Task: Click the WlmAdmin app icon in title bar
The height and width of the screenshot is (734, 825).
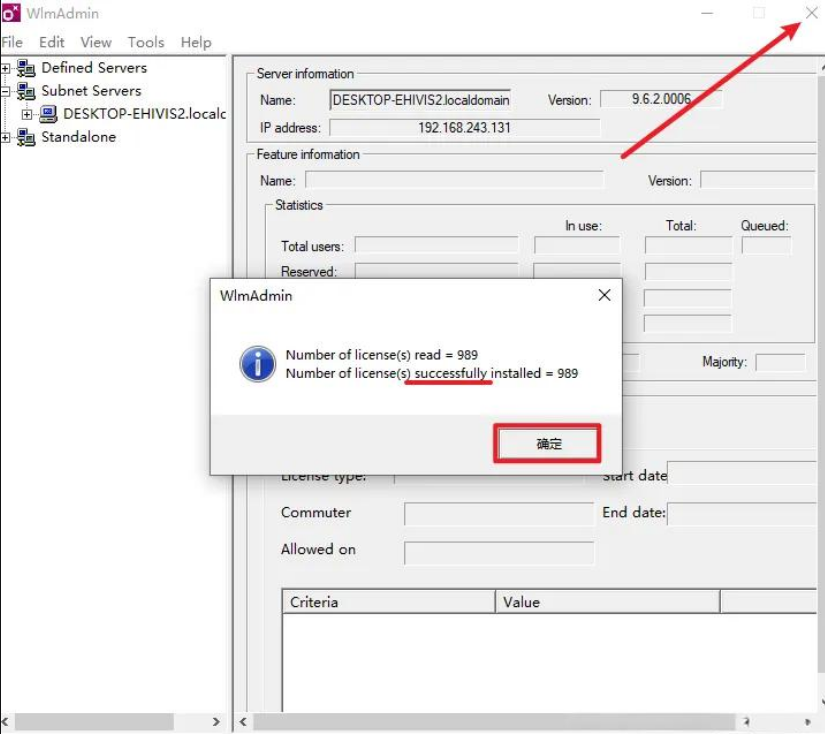Action: coord(11,13)
